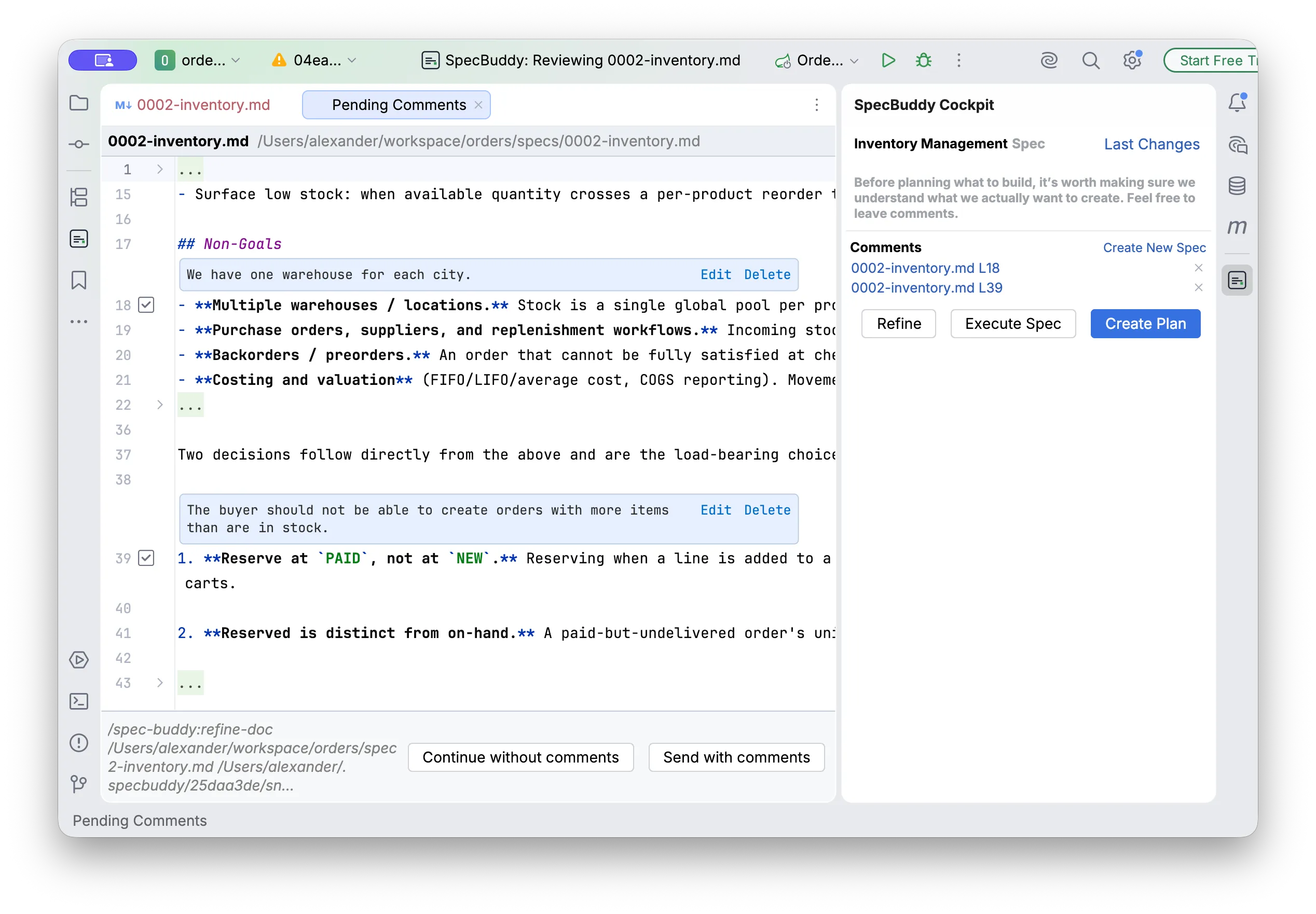
Task: Open the Last Changes link
Action: pos(1151,144)
